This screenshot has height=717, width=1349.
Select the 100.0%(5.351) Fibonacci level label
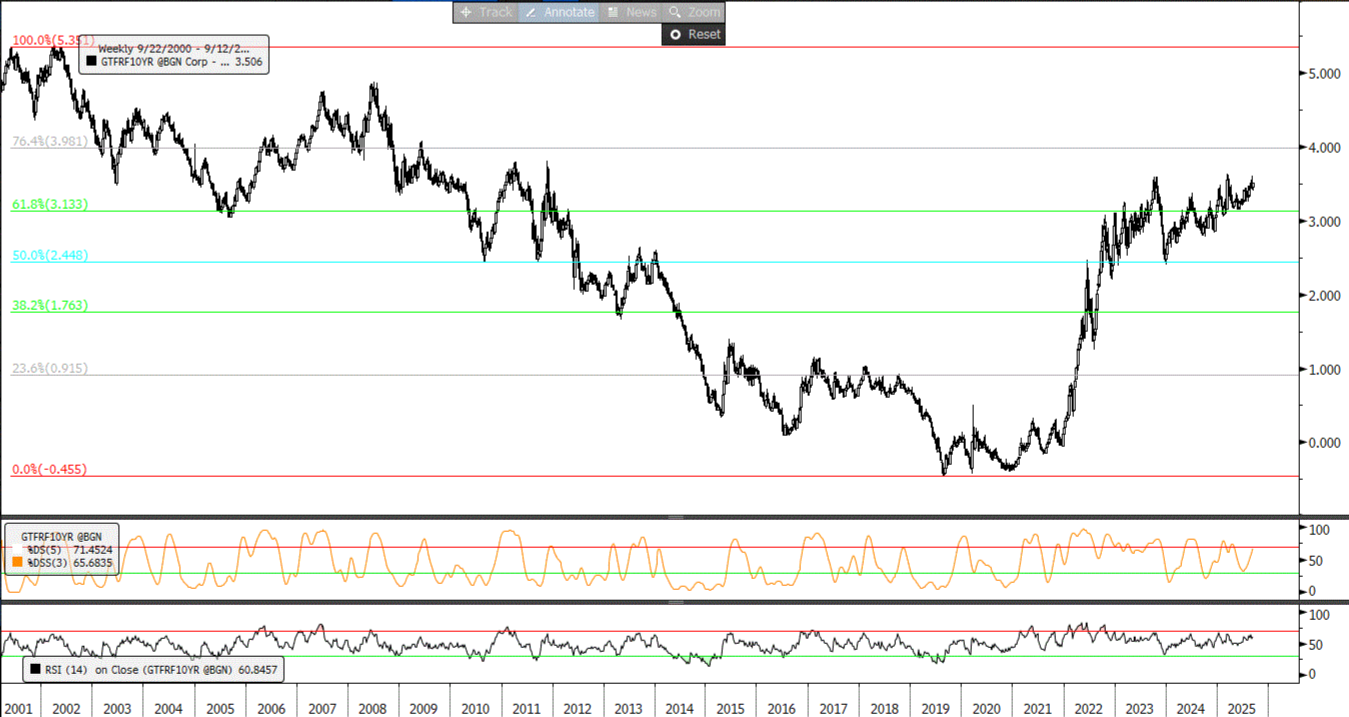pyautogui.click(x=52, y=41)
